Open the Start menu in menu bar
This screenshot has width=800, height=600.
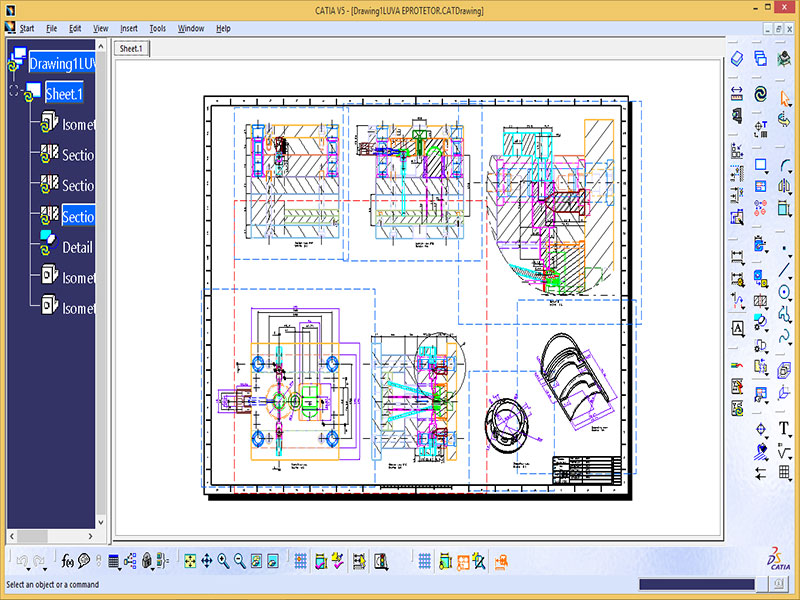(x=26, y=28)
